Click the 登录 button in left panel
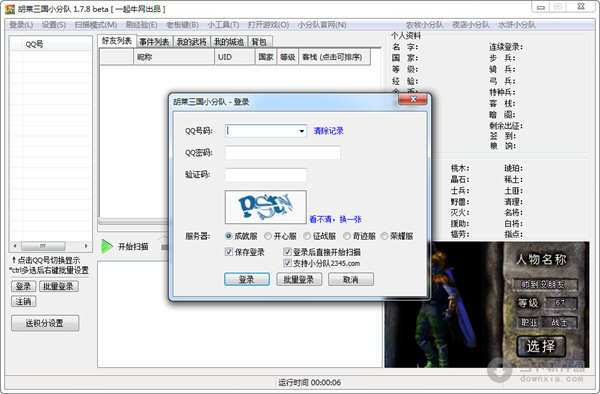This screenshot has width=600, height=394. click(23, 286)
